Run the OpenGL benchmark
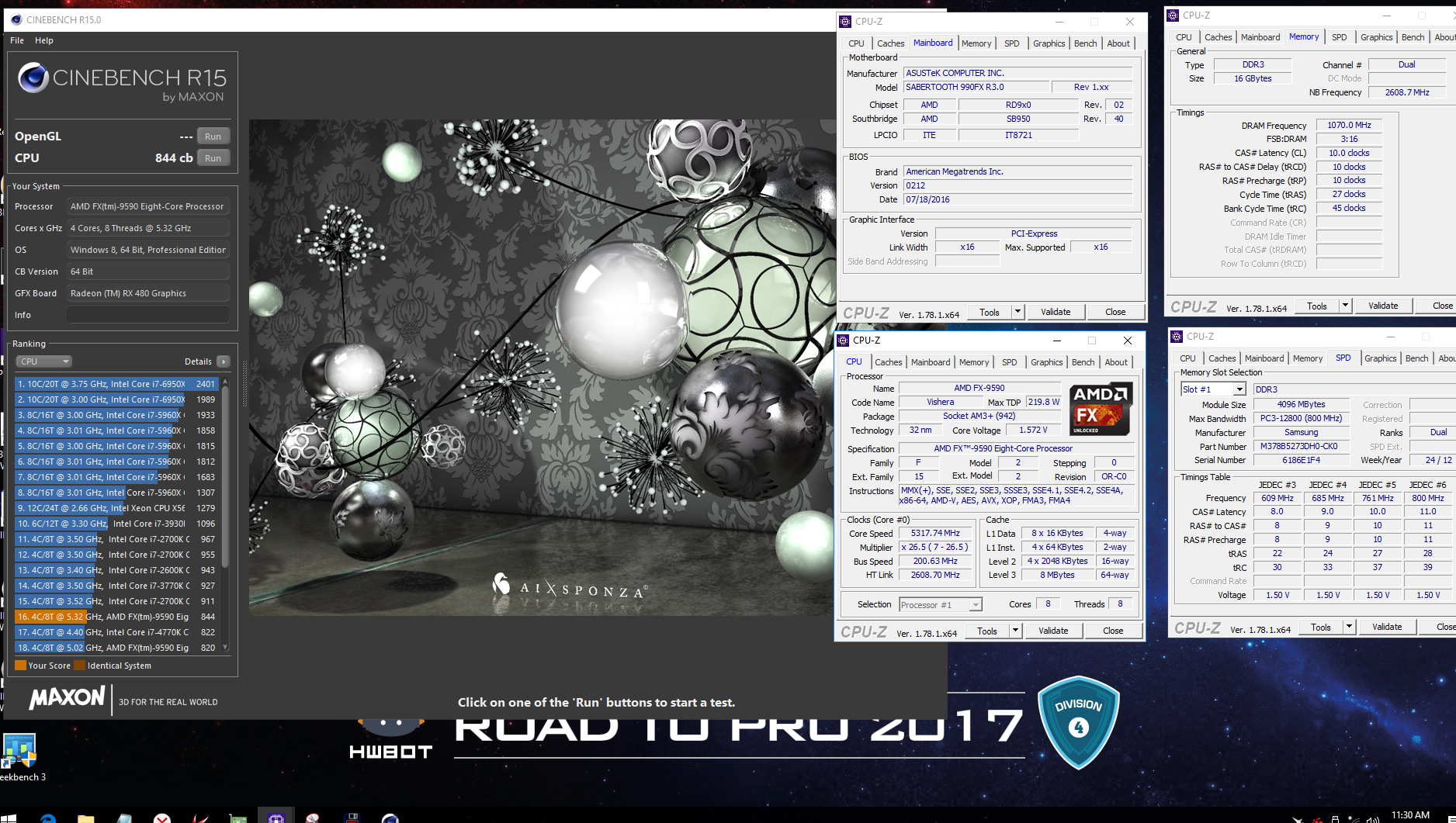The height and width of the screenshot is (823, 1456). coord(213,137)
